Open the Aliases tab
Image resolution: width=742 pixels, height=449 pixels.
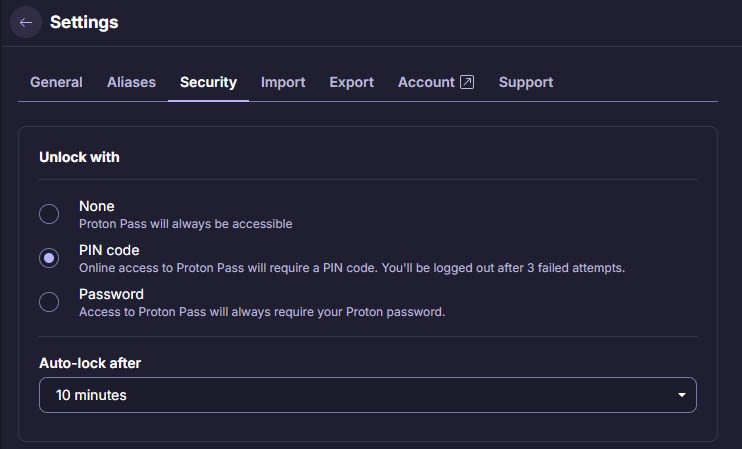click(131, 82)
